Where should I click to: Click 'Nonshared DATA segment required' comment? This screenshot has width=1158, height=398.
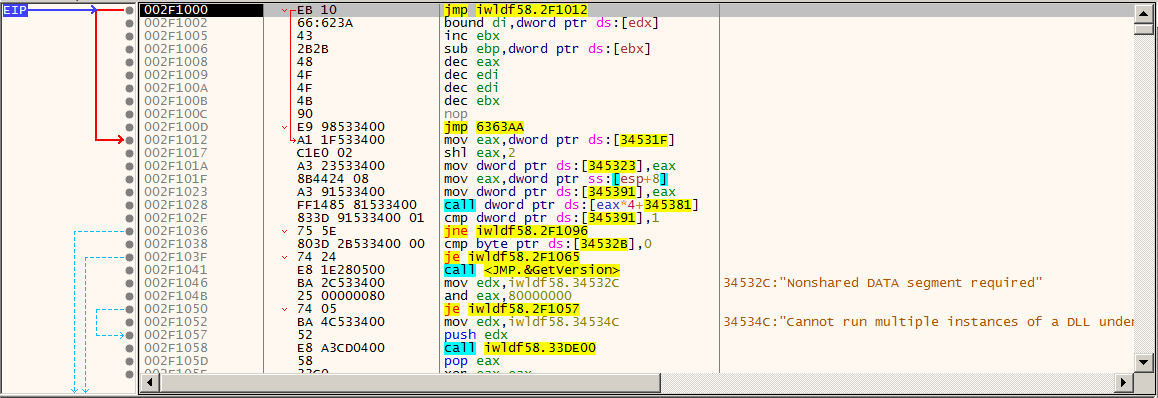click(883, 283)
